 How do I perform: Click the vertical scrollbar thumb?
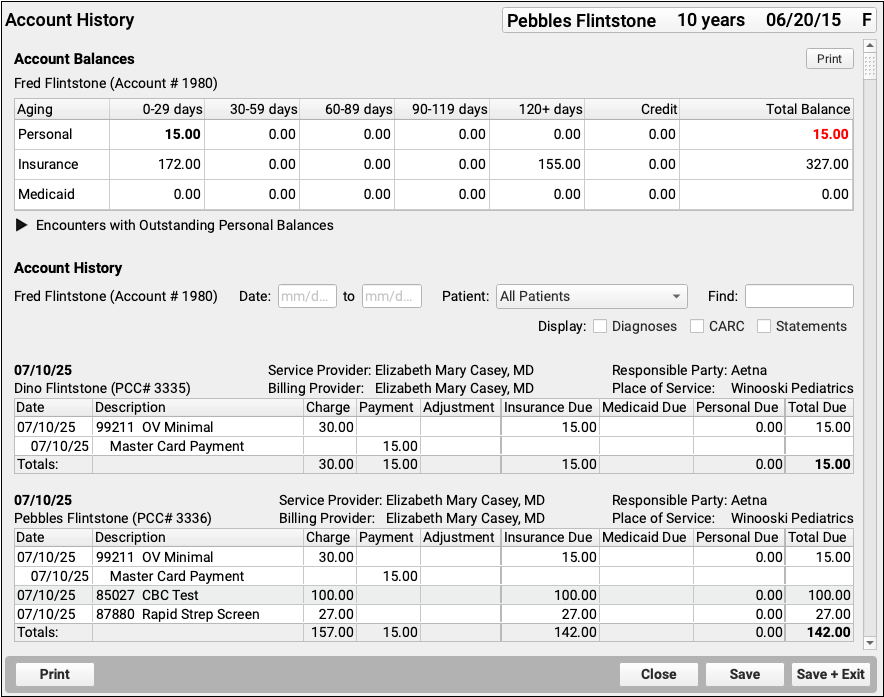(x=869, y=67)
